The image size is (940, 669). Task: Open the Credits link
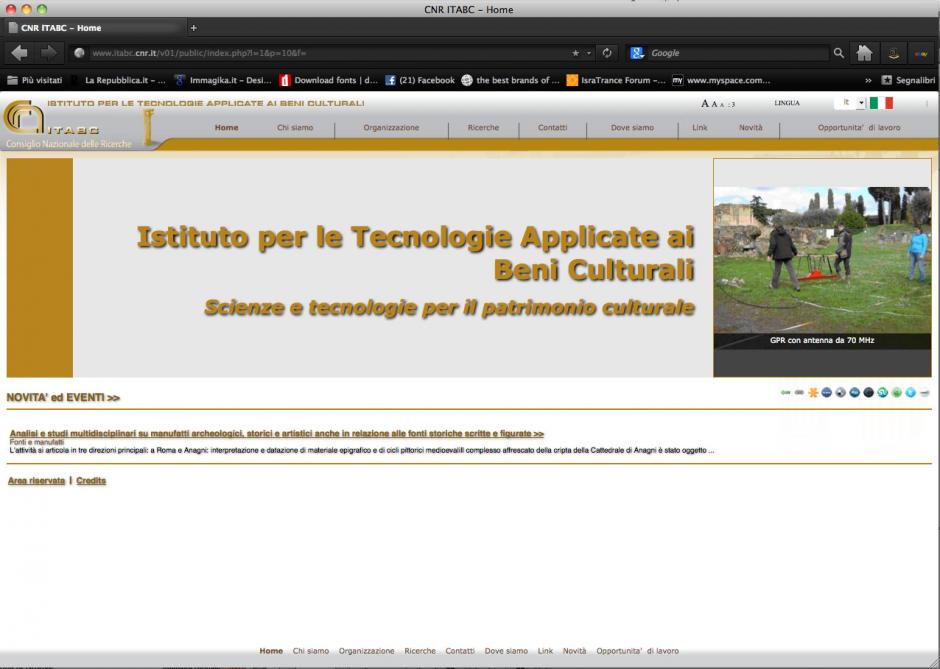pyautogui.click(x=91, y=481)
